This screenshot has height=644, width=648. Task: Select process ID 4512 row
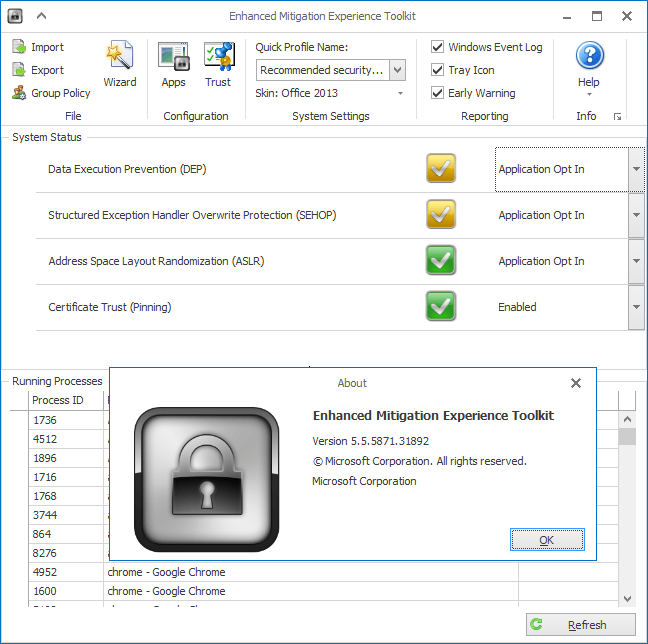[x=66, y=439]
